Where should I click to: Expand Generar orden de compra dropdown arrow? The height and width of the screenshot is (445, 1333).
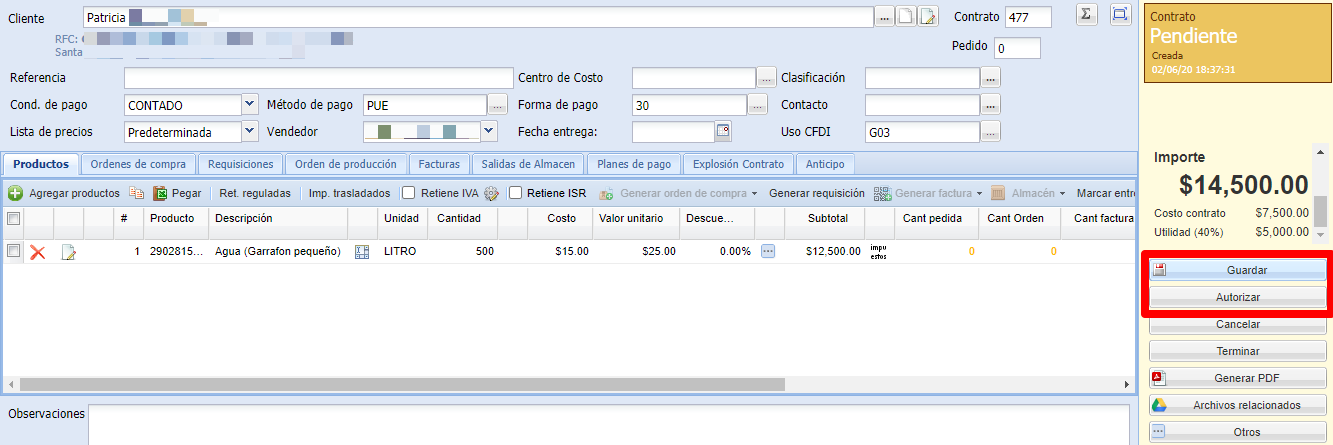755,194
